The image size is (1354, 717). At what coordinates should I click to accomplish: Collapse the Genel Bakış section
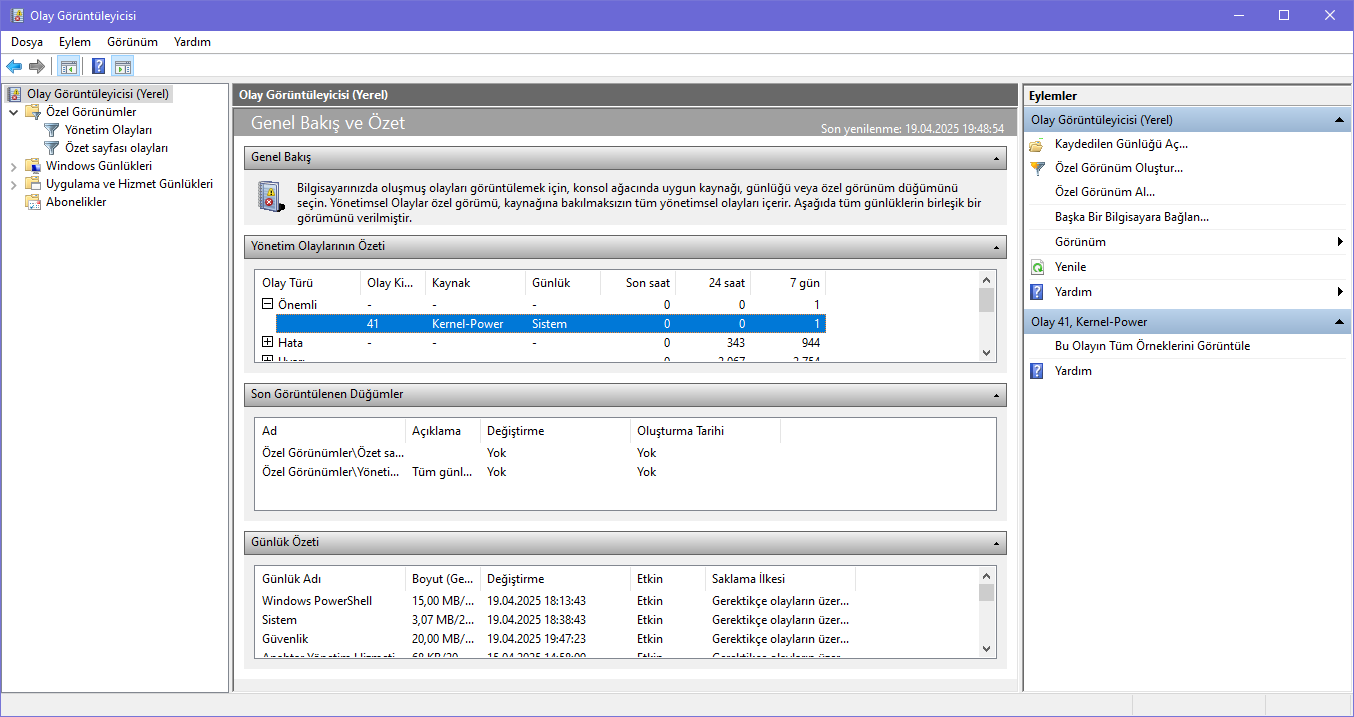coord(997,158)
